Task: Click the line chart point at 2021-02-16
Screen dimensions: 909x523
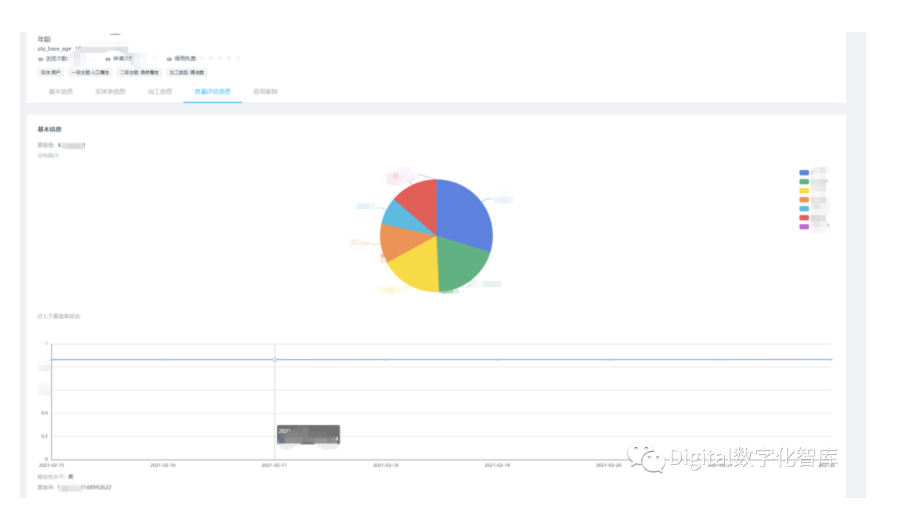Action: click(163, 359)
